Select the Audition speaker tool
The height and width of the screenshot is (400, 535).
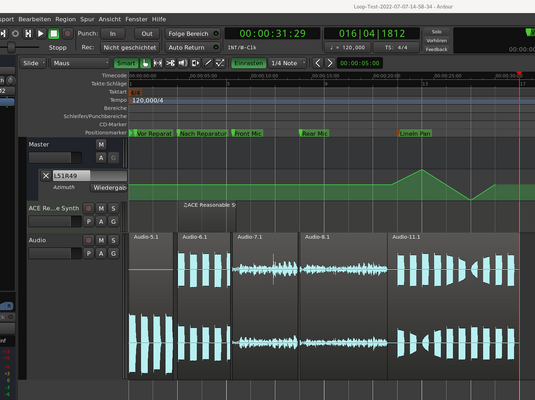pyautogui.click(x=183, y=63)
